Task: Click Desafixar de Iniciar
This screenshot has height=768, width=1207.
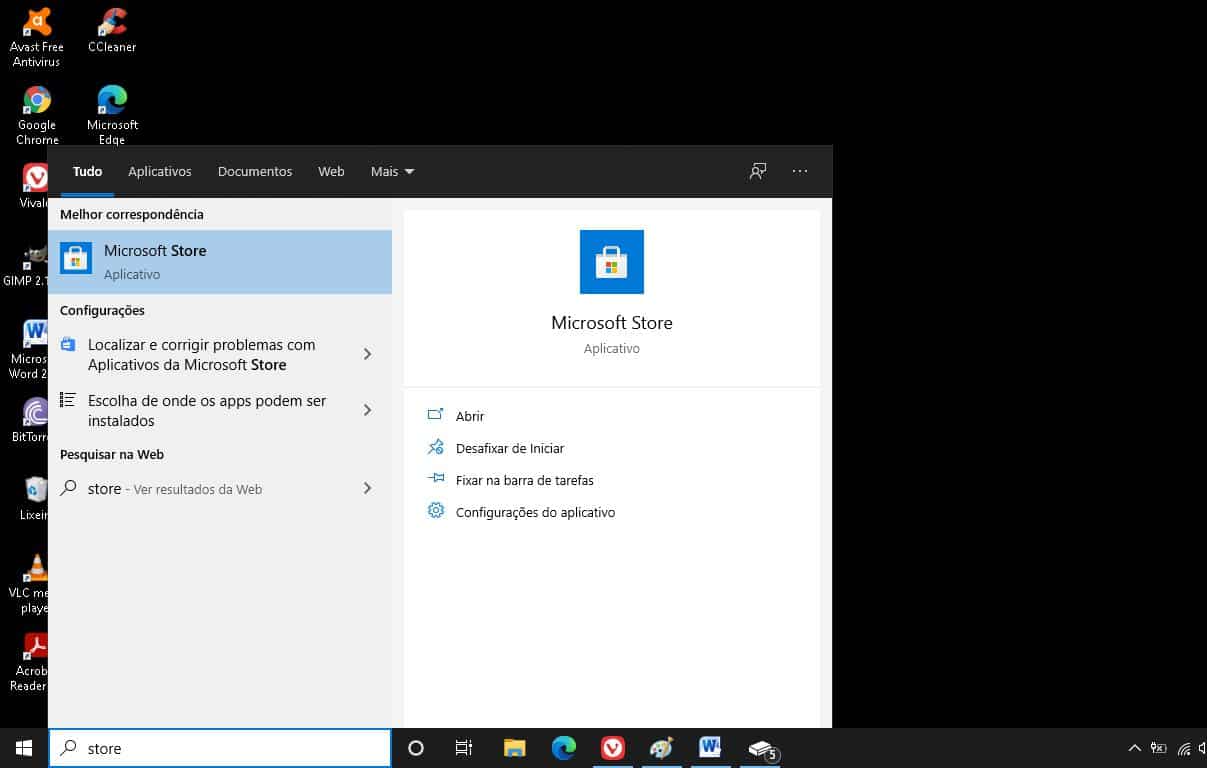Action: tap(510, 448)
